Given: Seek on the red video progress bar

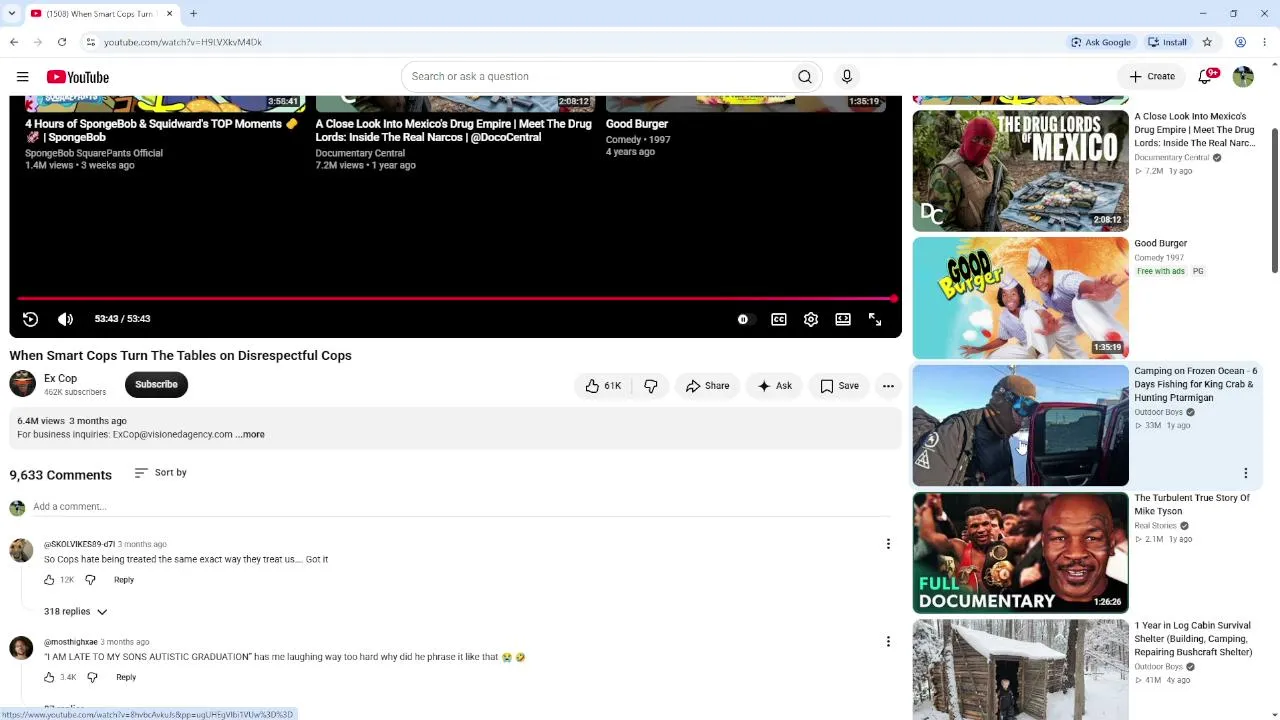Looking at the screenshot, I should [x=455, y=298].
